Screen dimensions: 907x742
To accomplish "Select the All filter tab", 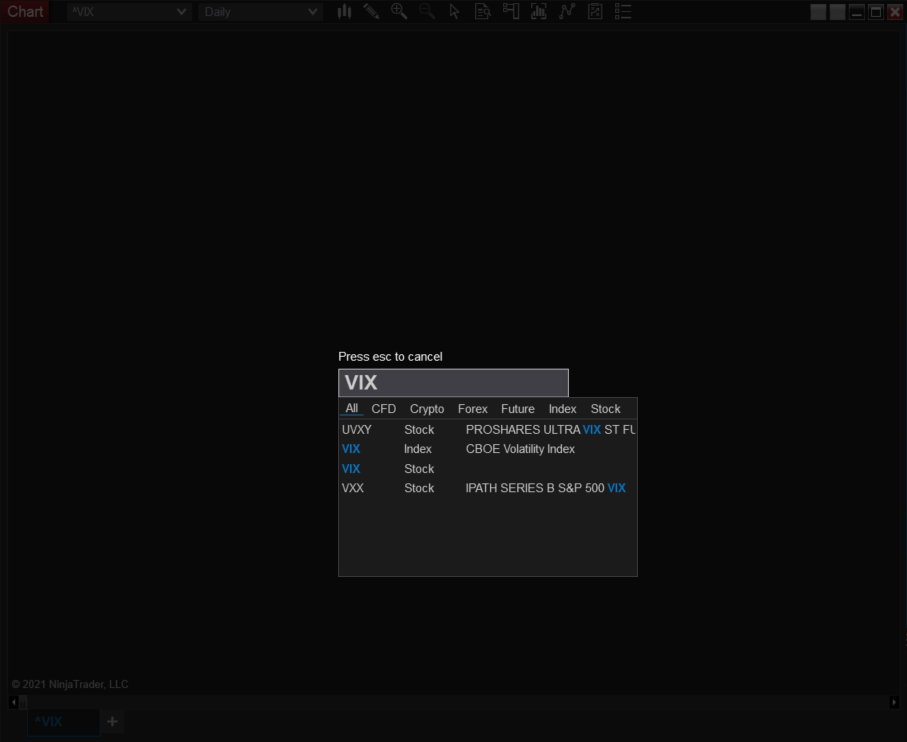I will click(352, 408).
